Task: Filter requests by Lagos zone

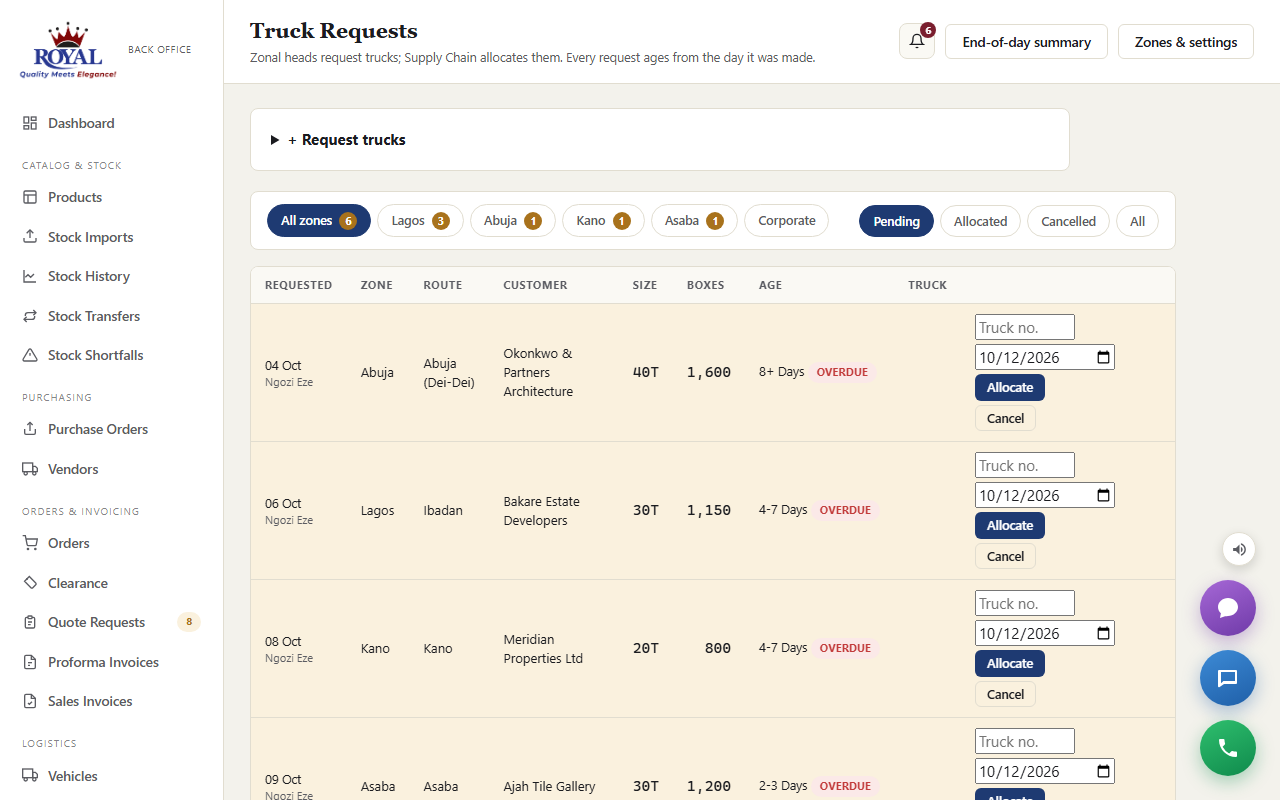Action: [420, 221]
